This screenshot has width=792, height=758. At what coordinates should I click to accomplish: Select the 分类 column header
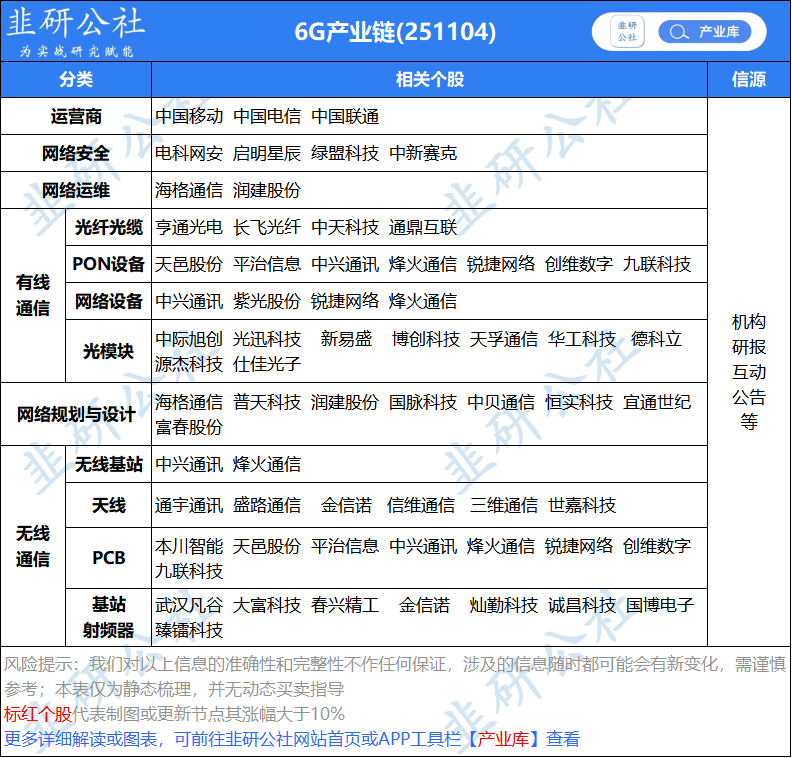76,80
